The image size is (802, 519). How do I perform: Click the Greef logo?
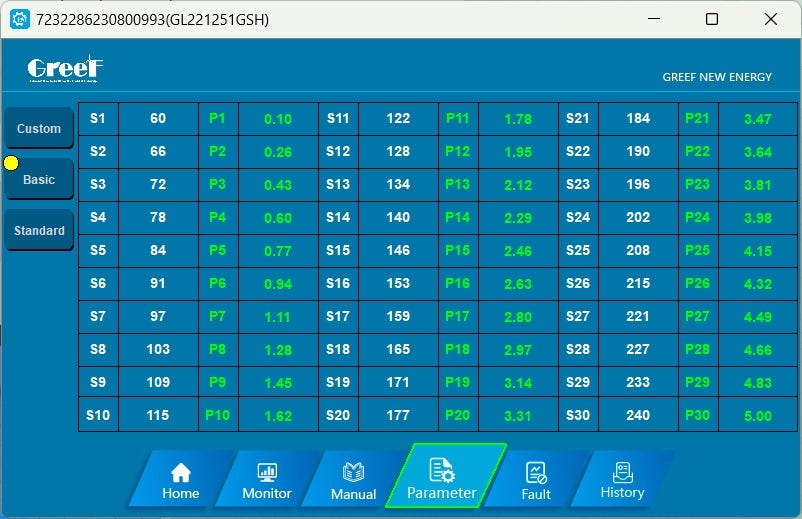pyautogui.click(x=65, y=69)
